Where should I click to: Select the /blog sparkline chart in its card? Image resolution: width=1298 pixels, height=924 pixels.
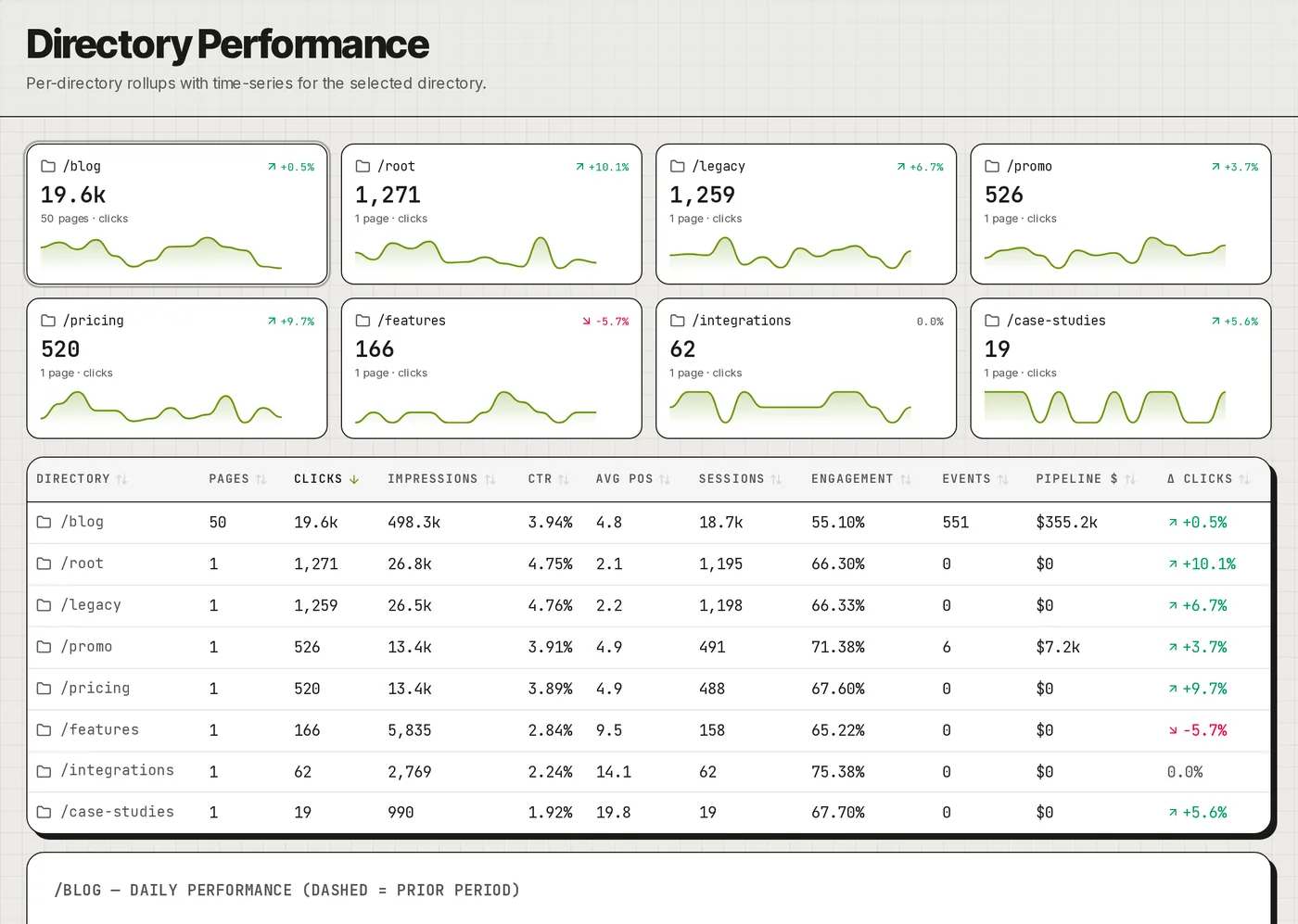coord(161,252)
